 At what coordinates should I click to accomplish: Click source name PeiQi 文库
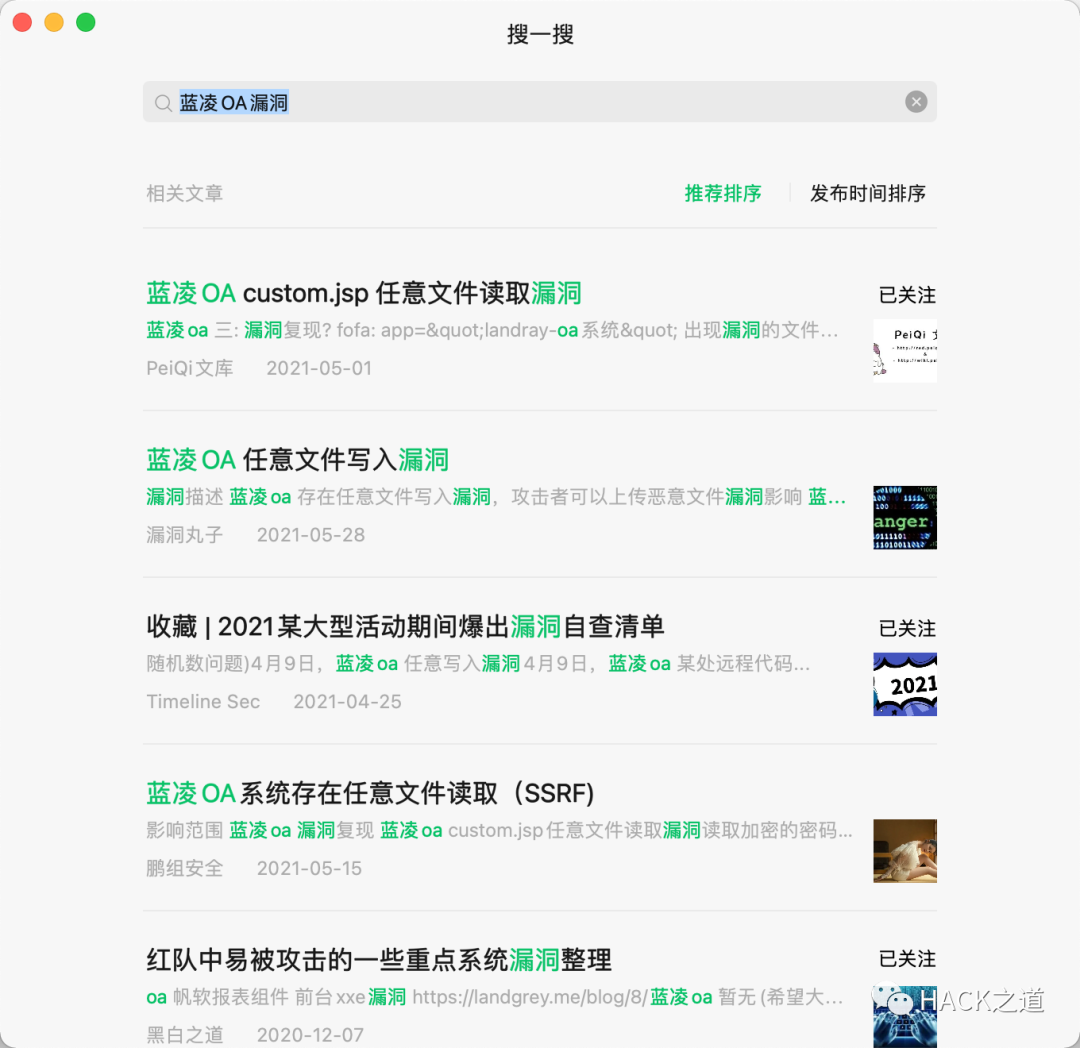pyautogui.click(x=189, y=368)
